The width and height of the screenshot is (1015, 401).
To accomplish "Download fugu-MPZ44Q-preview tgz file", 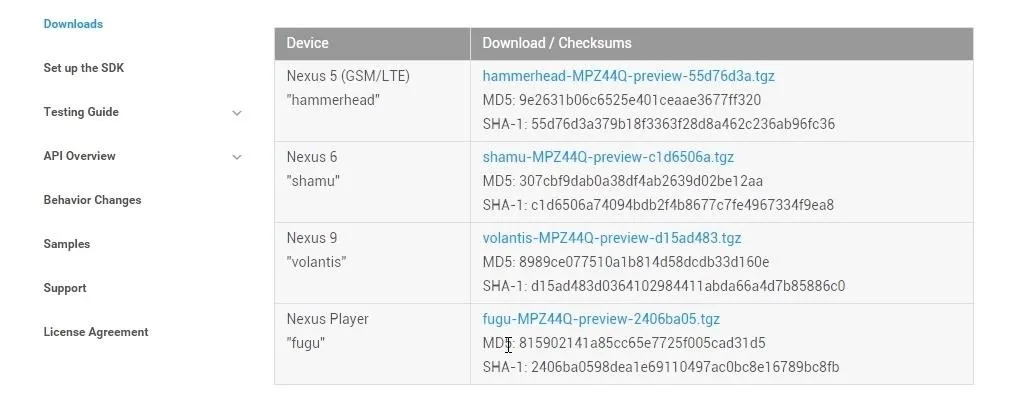I will [x=601, y=319].
